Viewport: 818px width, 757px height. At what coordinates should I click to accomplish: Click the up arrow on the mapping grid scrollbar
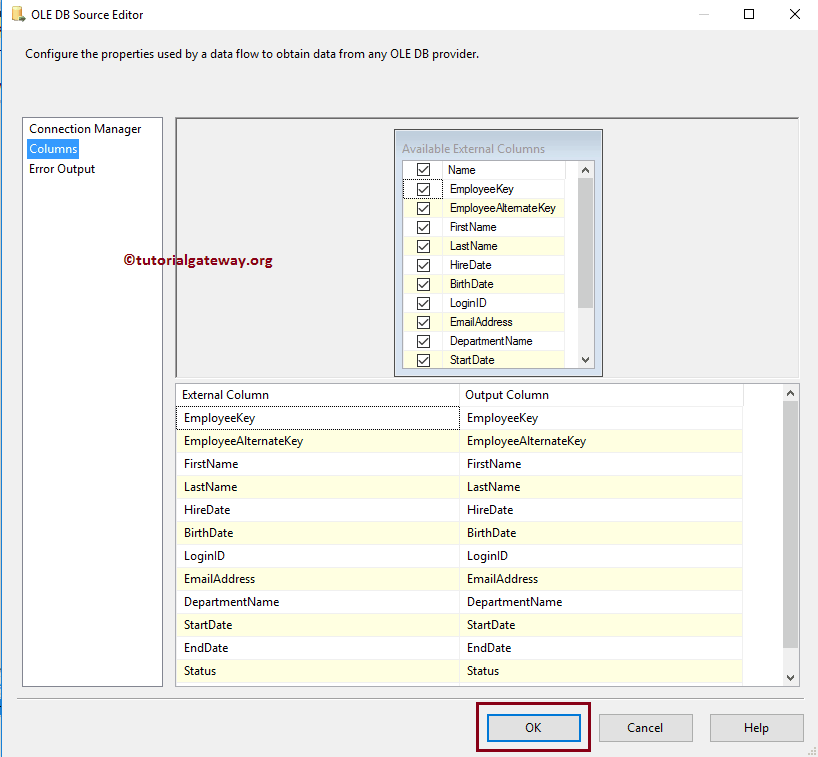789,392
